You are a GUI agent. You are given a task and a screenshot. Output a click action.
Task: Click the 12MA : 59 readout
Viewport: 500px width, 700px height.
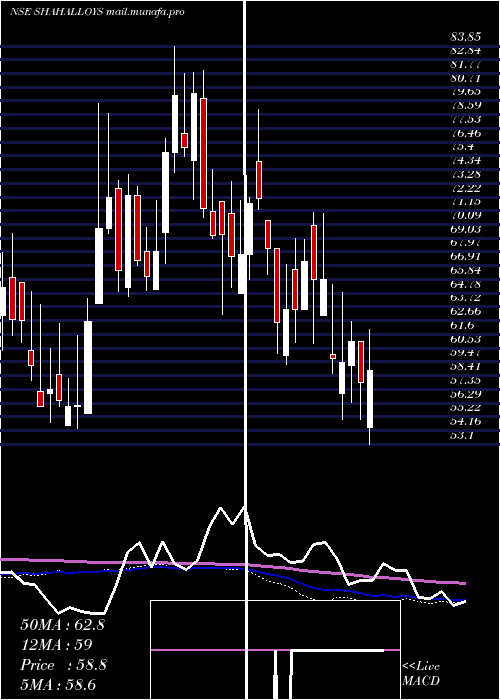56,645
